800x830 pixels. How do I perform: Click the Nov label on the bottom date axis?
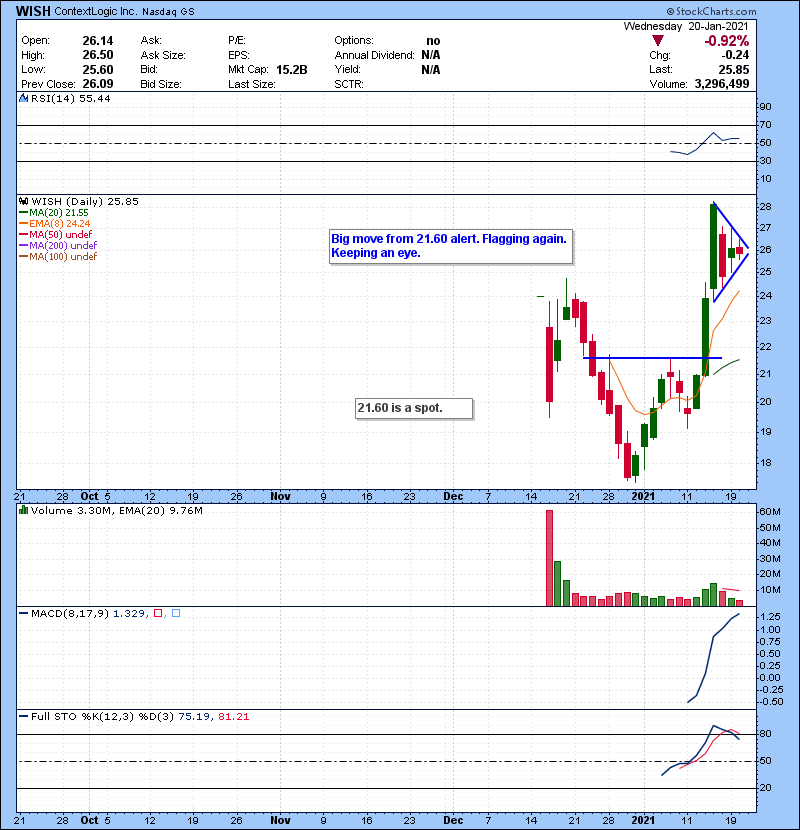tap(280, 820)
